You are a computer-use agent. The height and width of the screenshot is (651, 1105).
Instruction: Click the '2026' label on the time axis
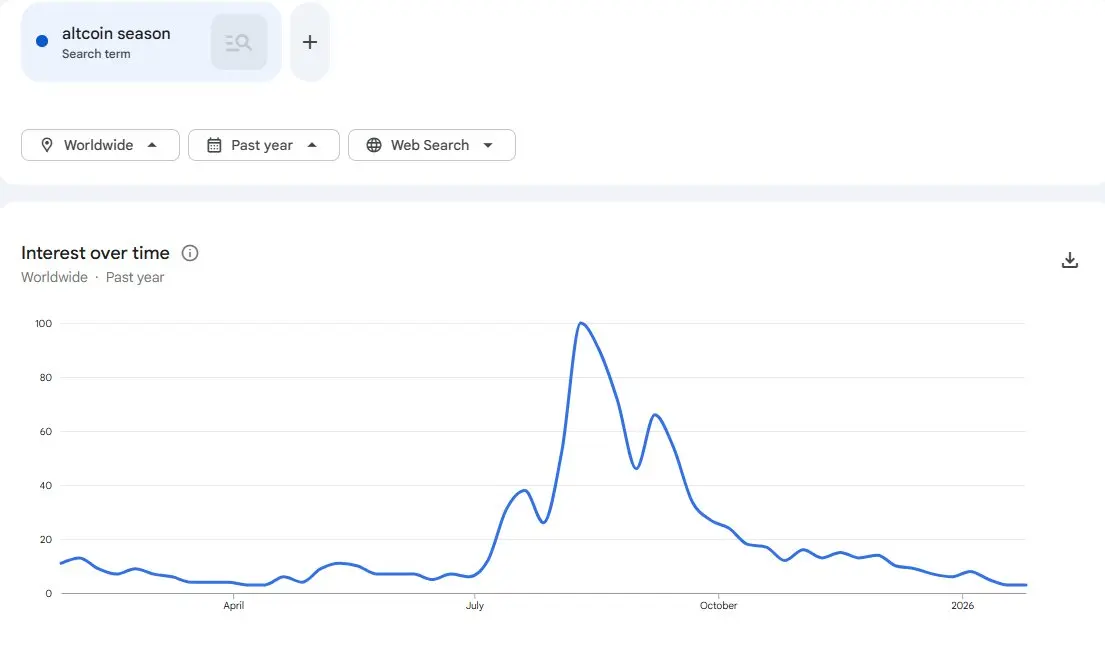(x=962, y=606)
